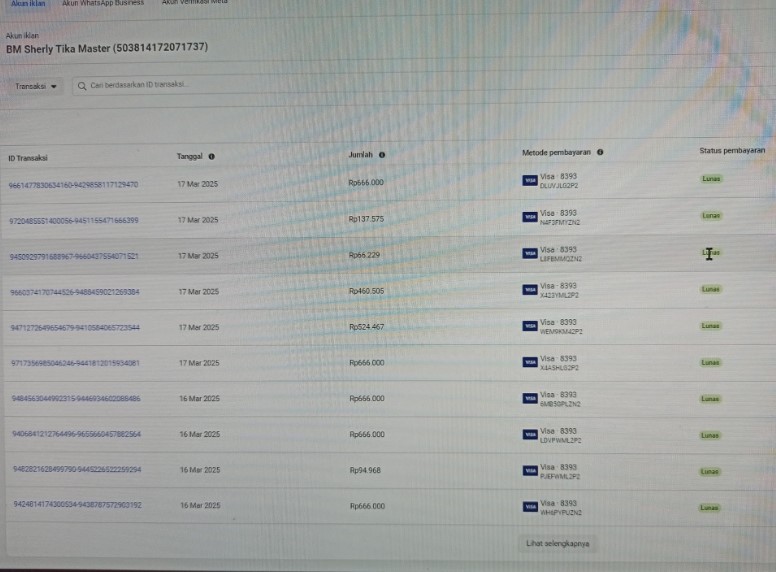
Task: Open the Transaksi dropdown filter
Action: tap(35, 86)
